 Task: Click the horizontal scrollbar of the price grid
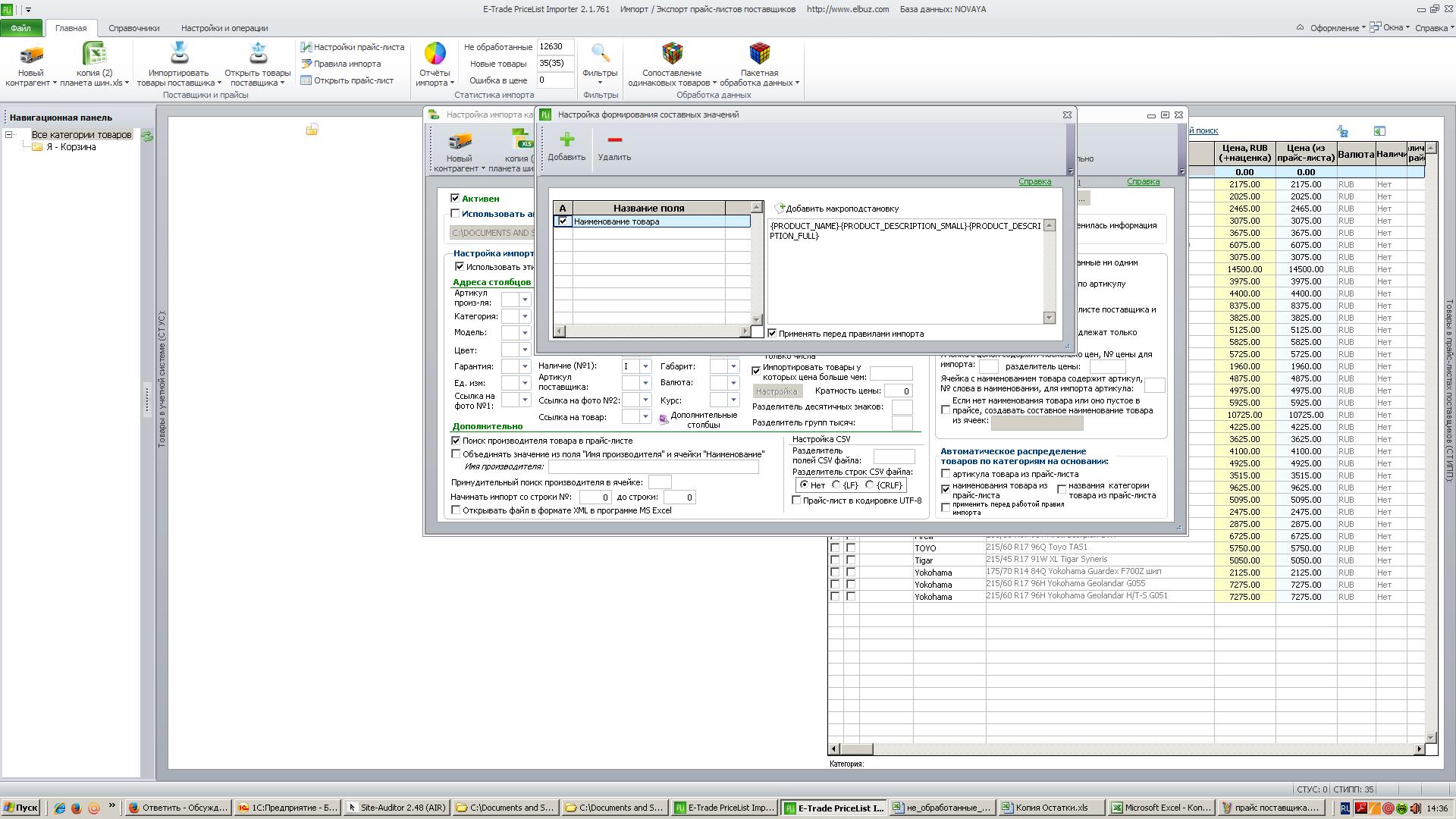1127,749
